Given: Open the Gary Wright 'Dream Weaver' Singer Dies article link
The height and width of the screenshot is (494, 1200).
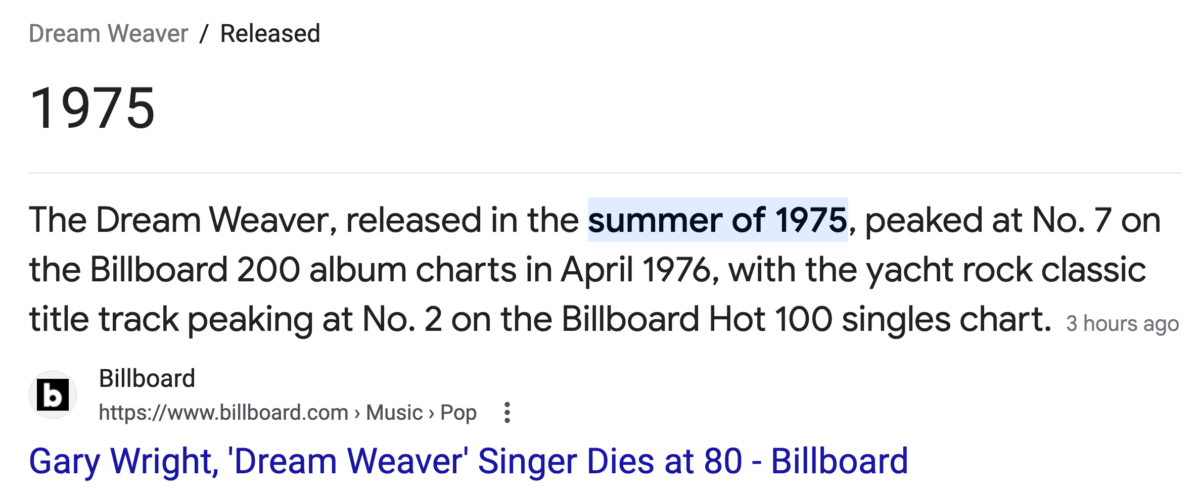Looking at the screenshot, I should click(x=468, y=460).
